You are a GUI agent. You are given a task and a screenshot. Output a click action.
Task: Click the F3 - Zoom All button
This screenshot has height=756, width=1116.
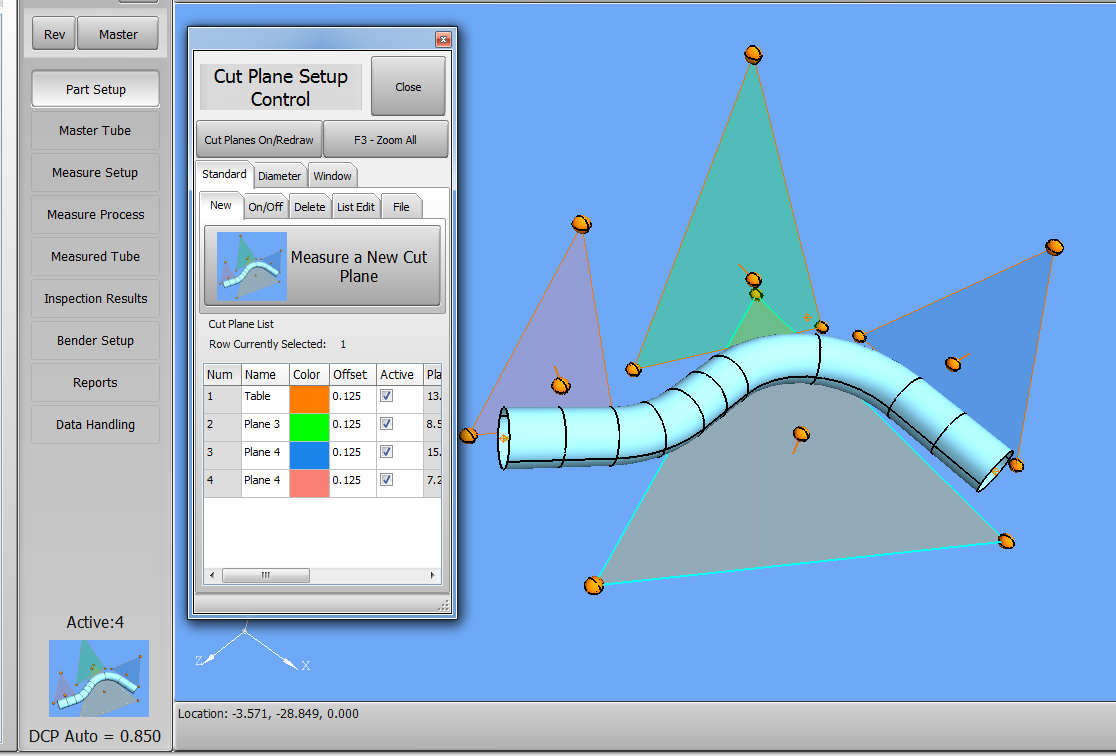coord(385,140)
